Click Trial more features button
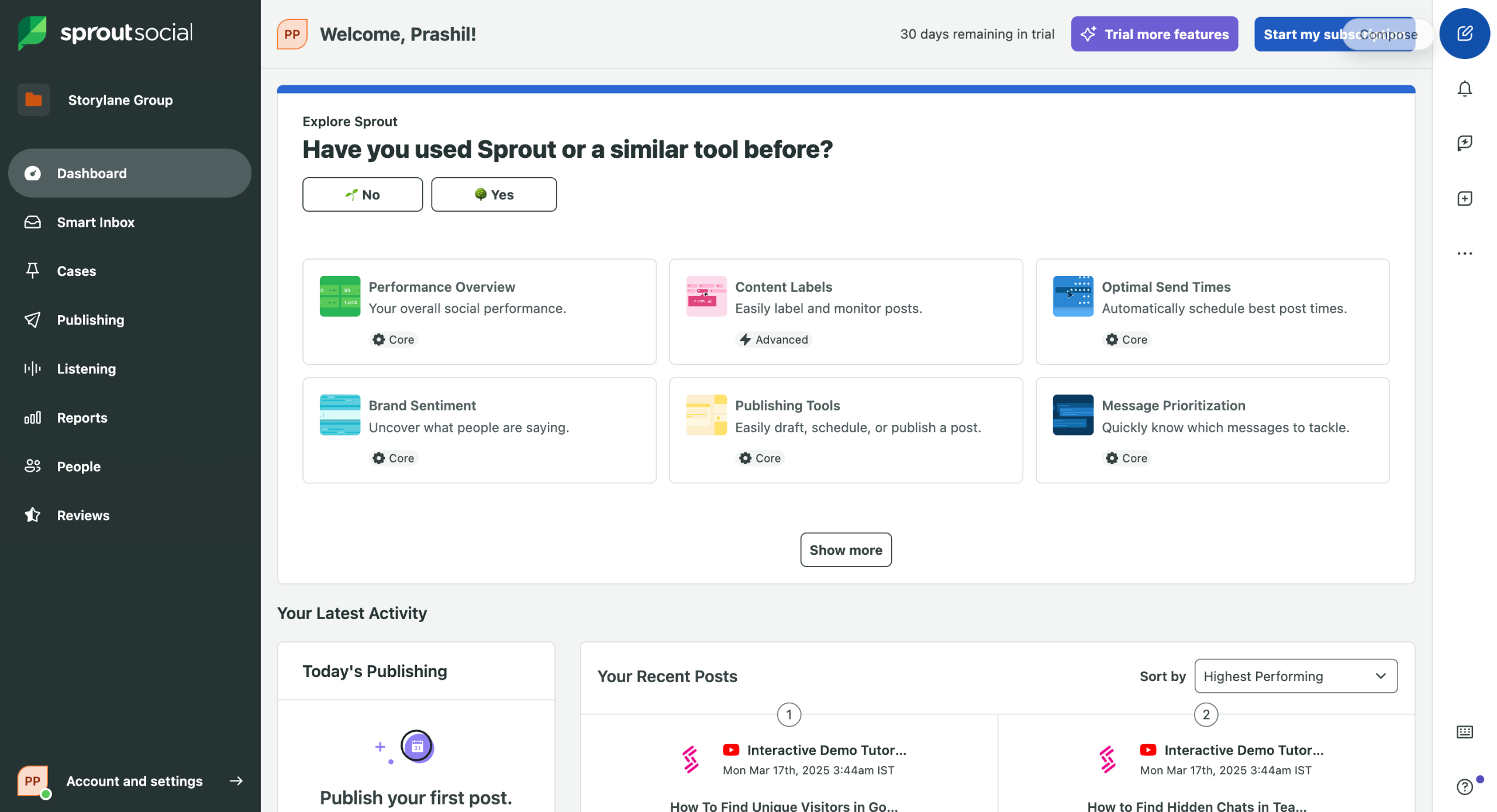Image resolution: width=1497 pixels, height=812 pixels. (1154, 34)
